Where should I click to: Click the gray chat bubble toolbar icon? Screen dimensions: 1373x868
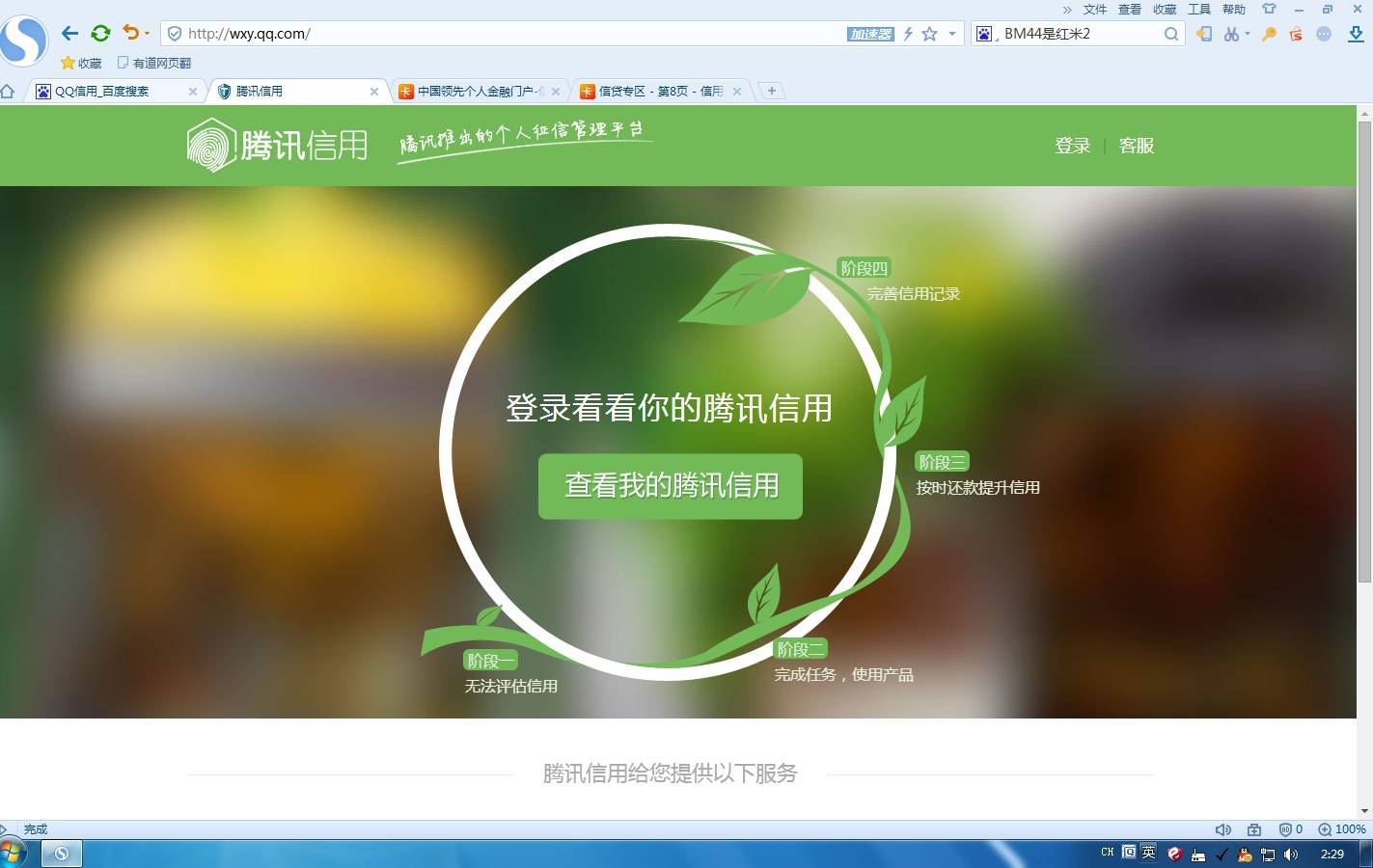[1324, 34]
